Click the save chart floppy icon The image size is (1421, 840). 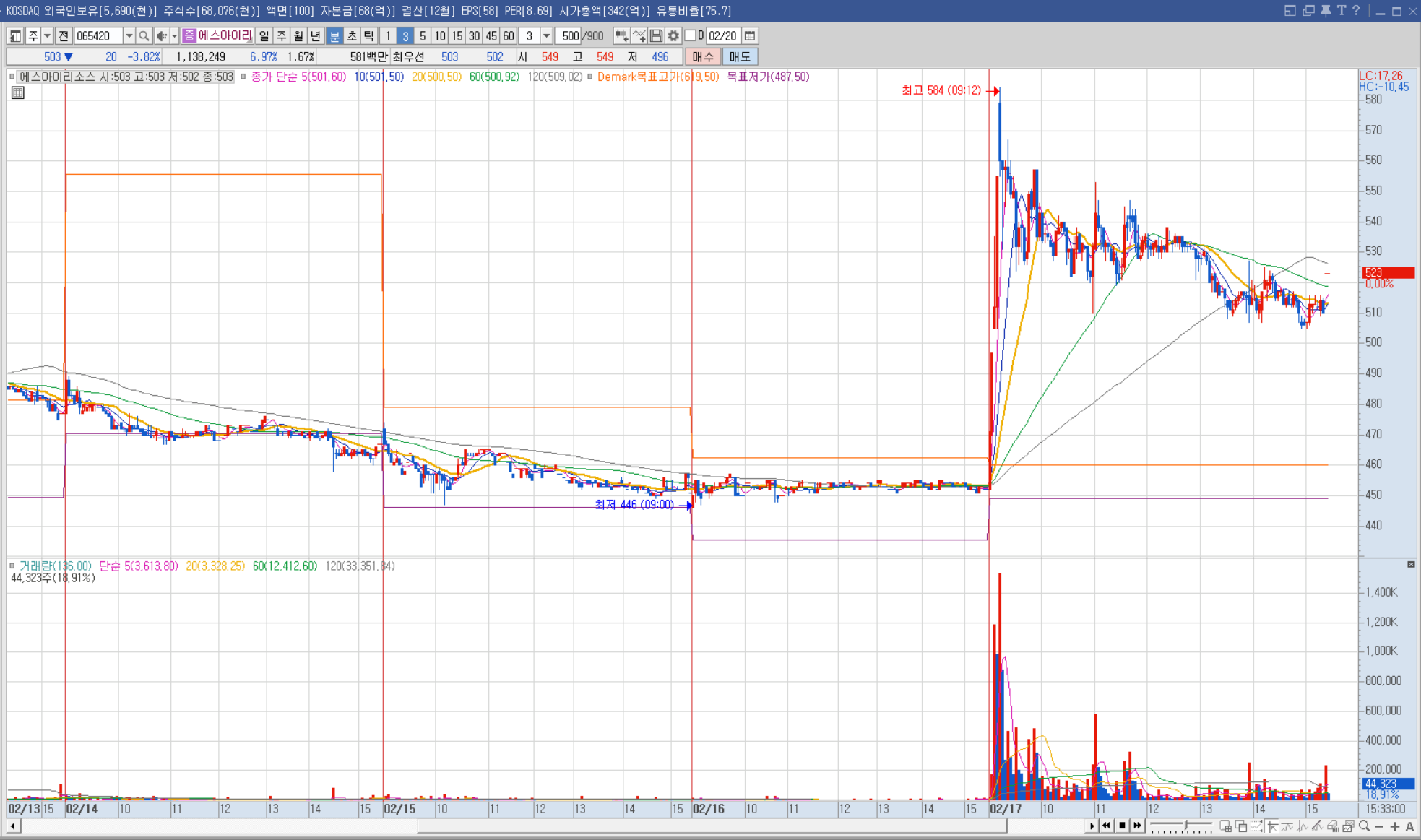tap(656, 36)
